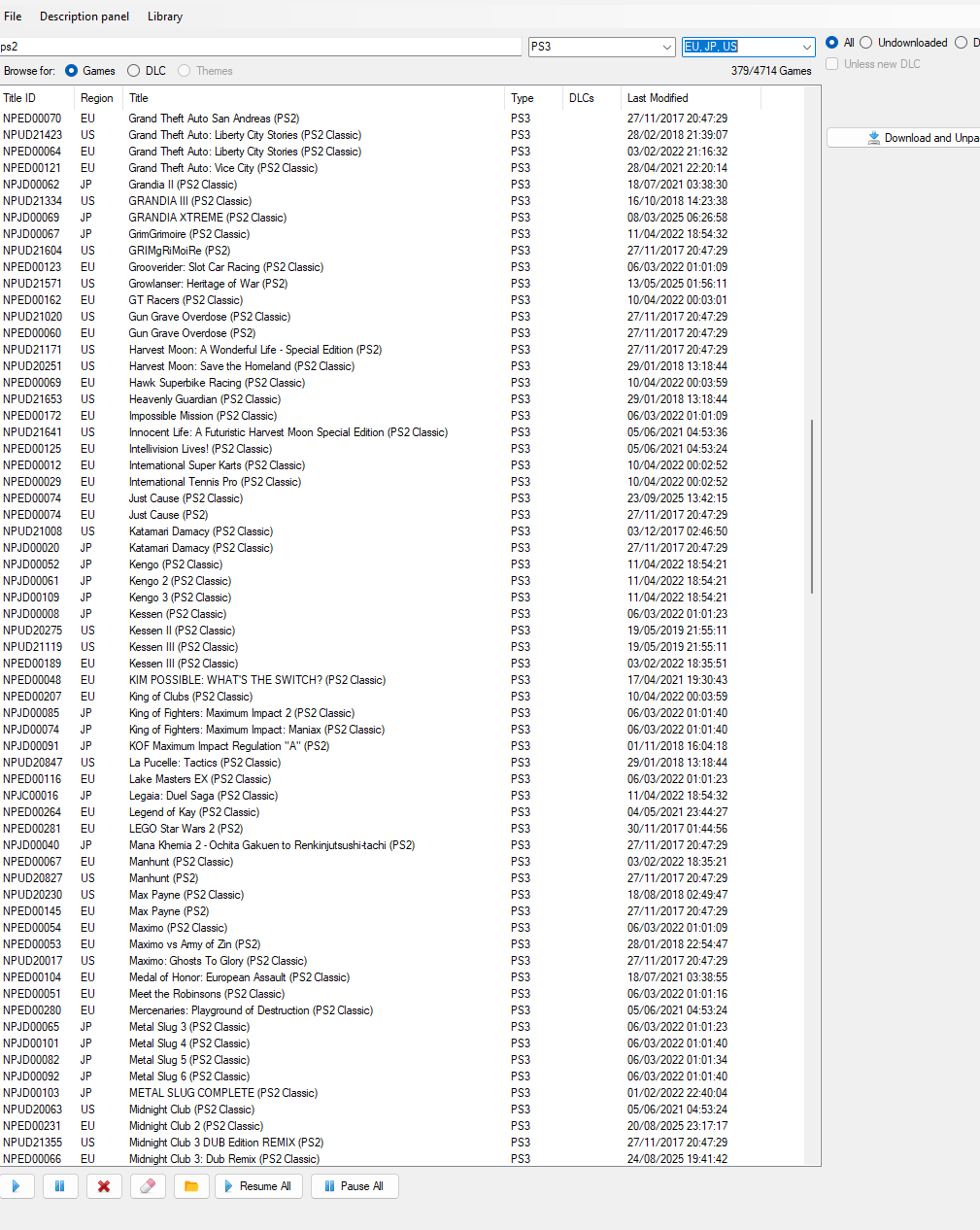Select Legend of Kay (PS2 Classic)
The width and height of the screenshot is (980, 1230).
tap(403, 812)
